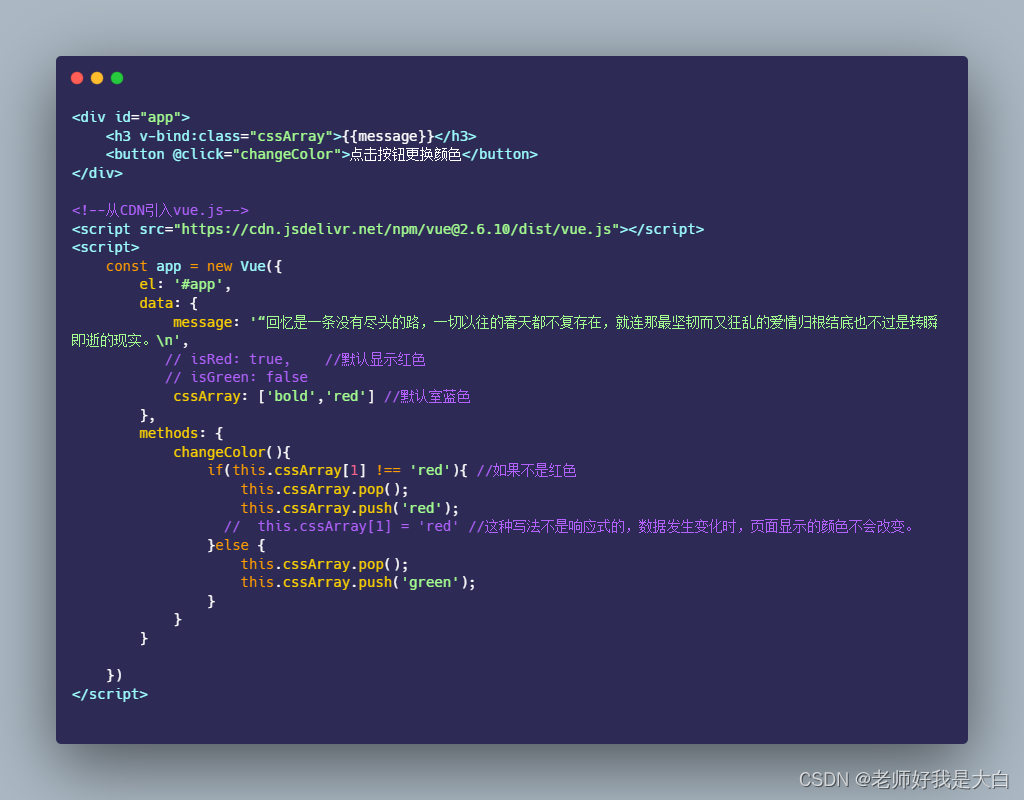Select the comment //默认室蓝色
The height and width of the screenshot is (800, 1024).
coord(427,396)
